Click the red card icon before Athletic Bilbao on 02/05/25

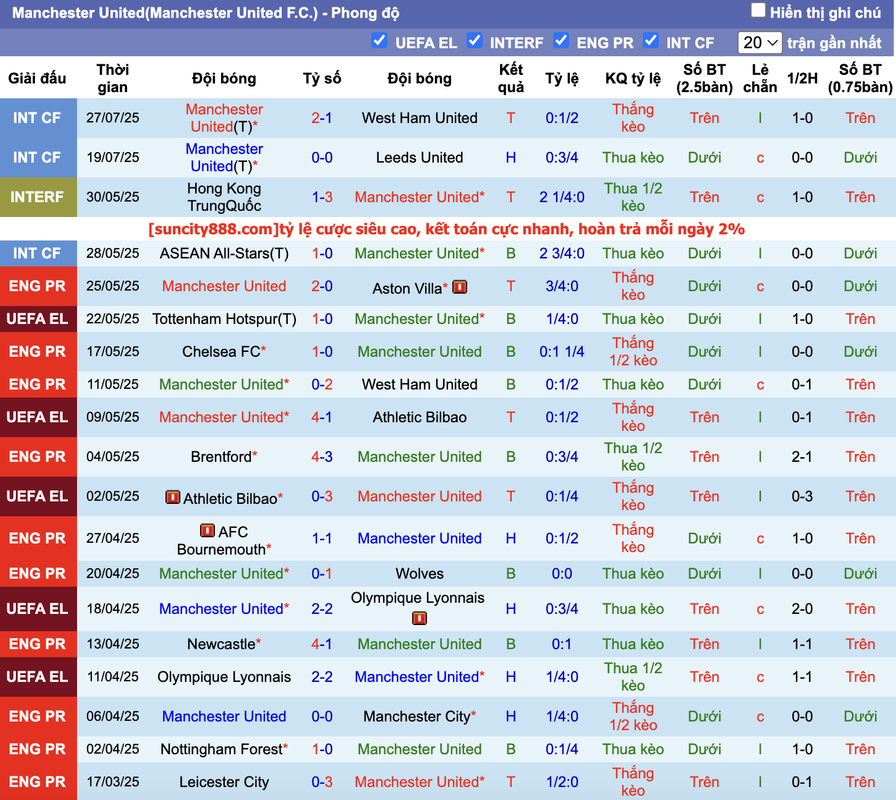tap(172, 497)
